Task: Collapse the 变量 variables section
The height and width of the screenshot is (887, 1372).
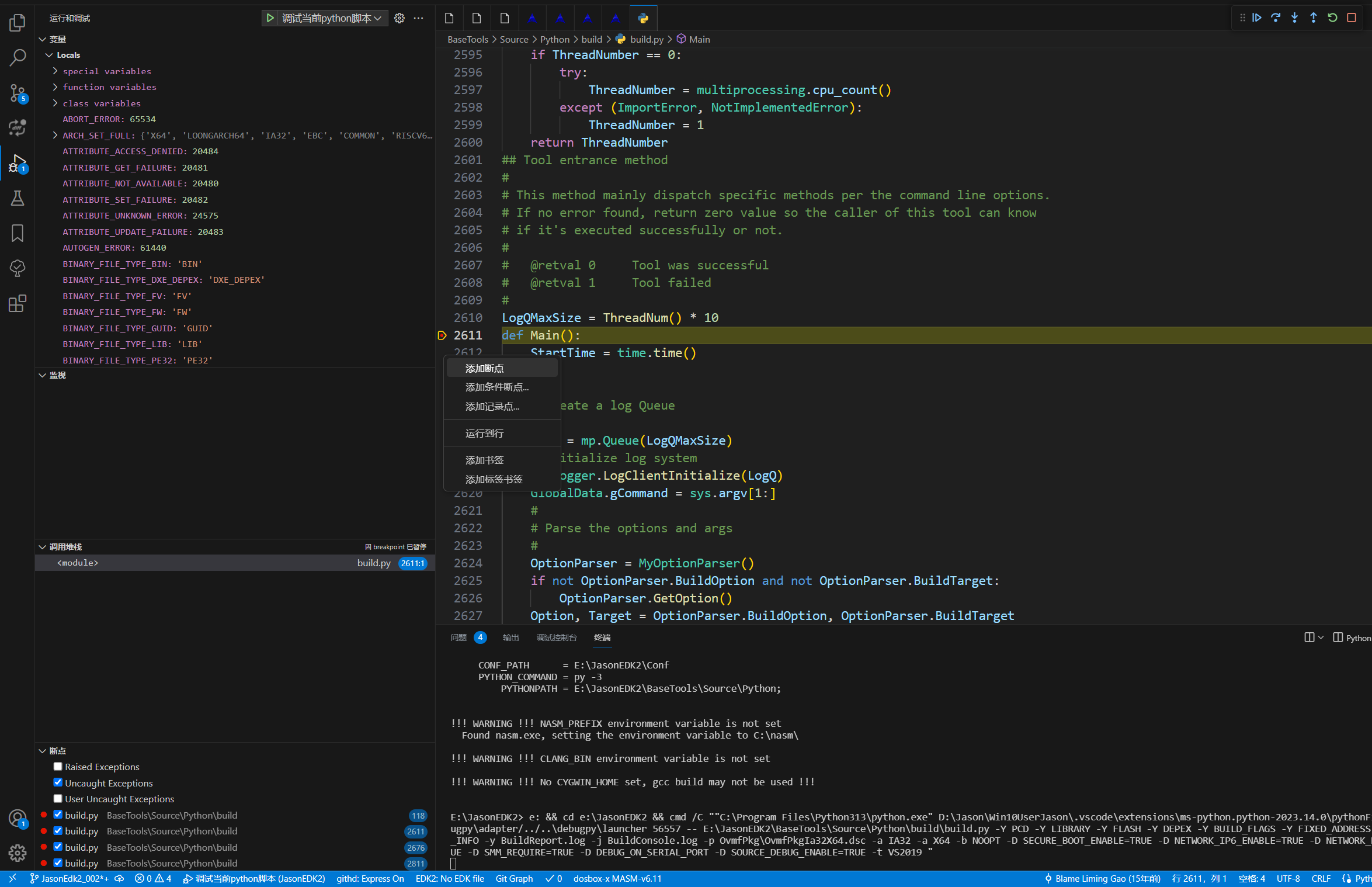Action: 42,39
